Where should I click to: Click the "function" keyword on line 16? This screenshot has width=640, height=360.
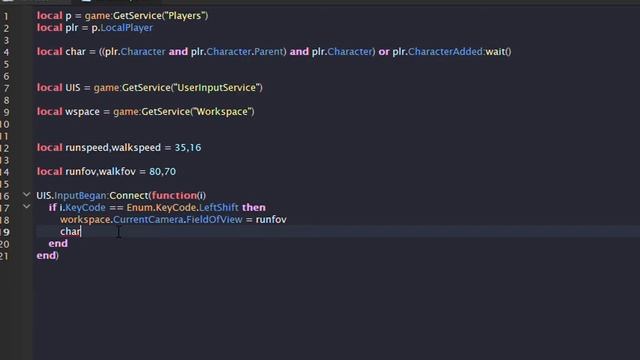(174, 196)
